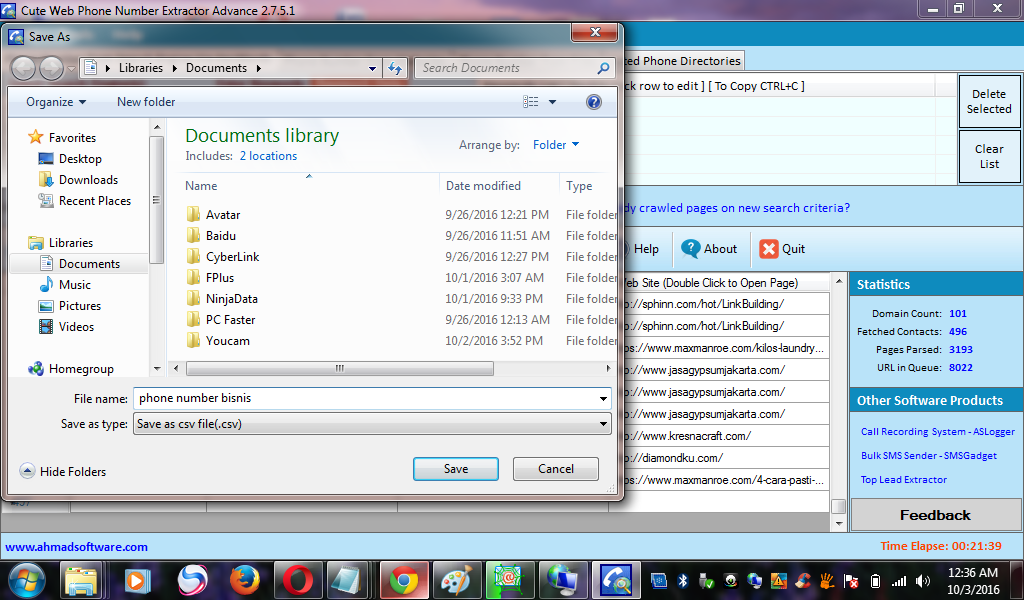Screen dimensions: 1024x600
Task: Refresh the Documents folder location
Action: (x=395, y=68)
